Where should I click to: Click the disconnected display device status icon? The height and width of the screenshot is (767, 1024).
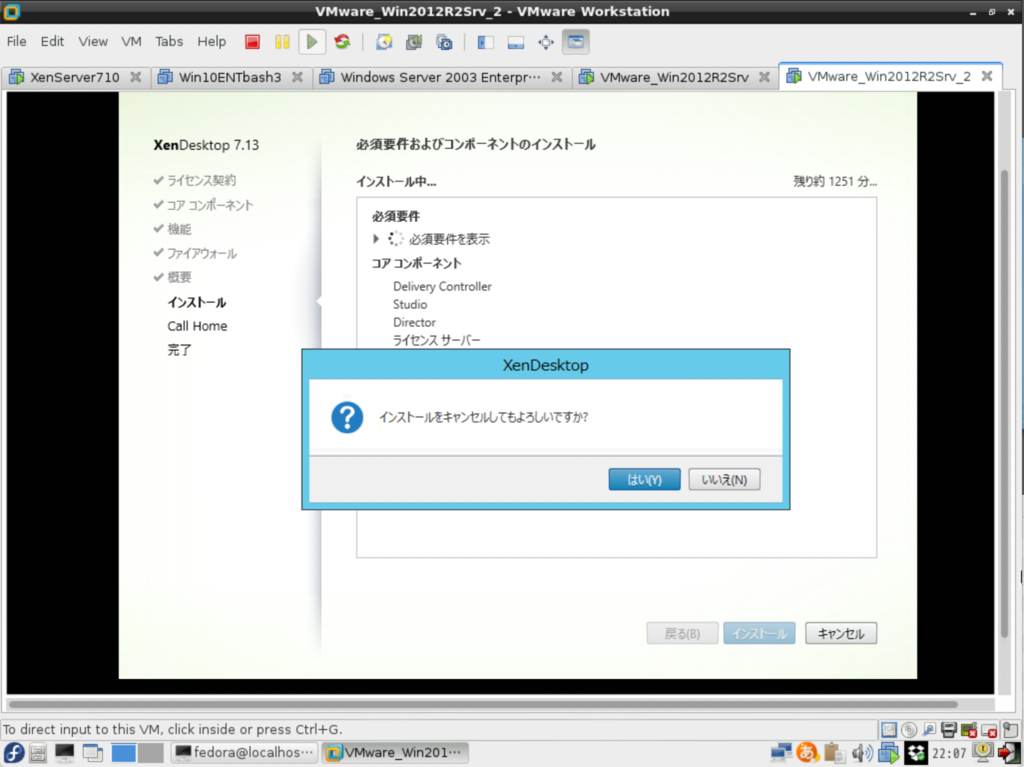pyautogui.click(x=989, y=729)
